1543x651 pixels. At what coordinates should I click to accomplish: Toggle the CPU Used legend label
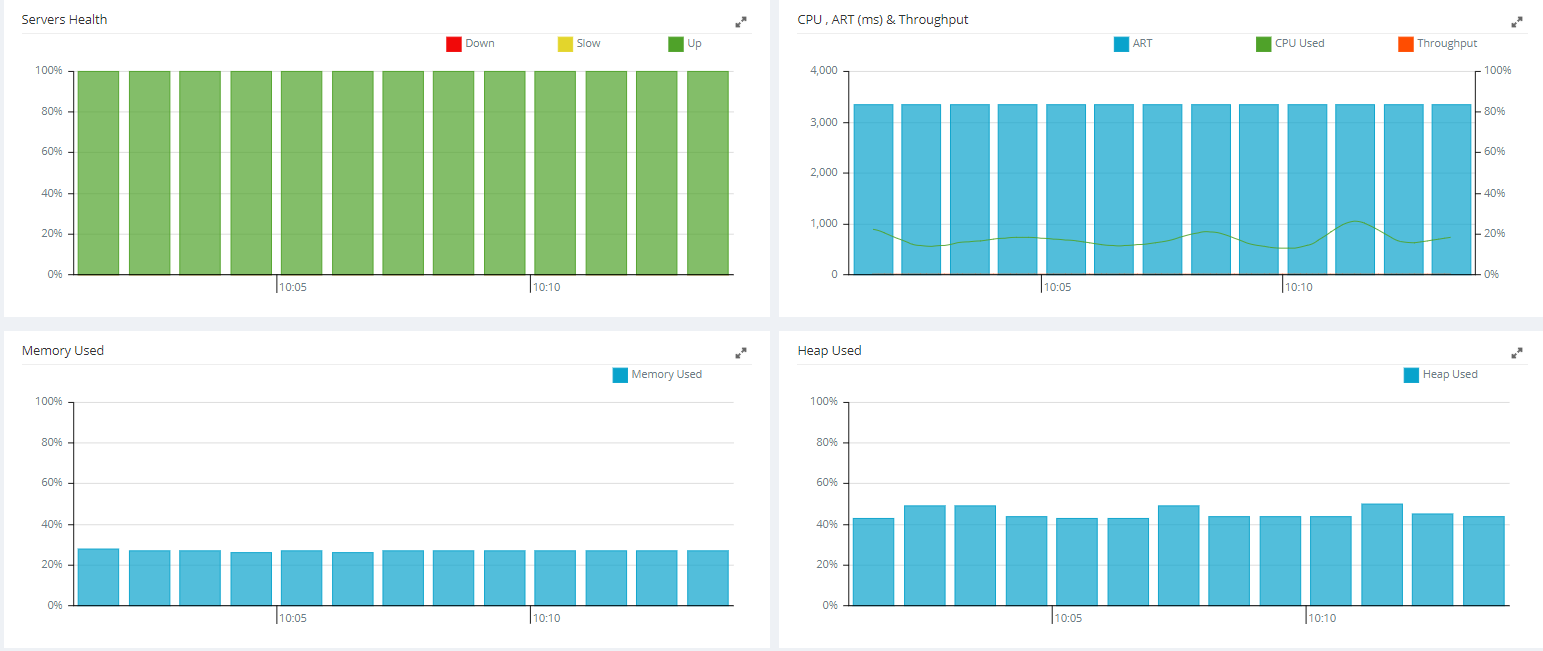(1299, 44)
